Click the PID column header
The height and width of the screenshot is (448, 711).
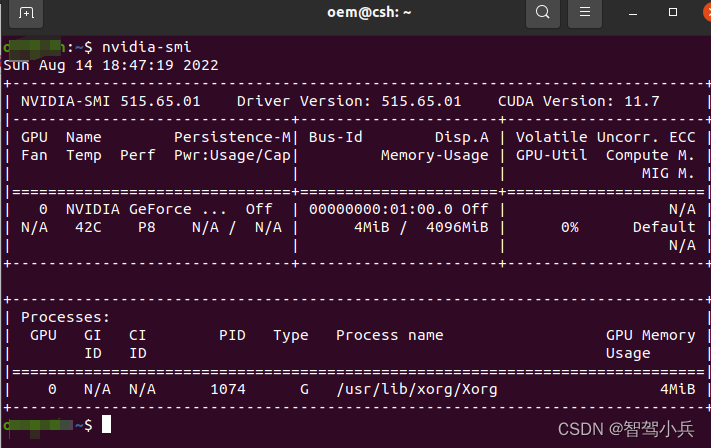pyautogui.click(x=232, y=335)
